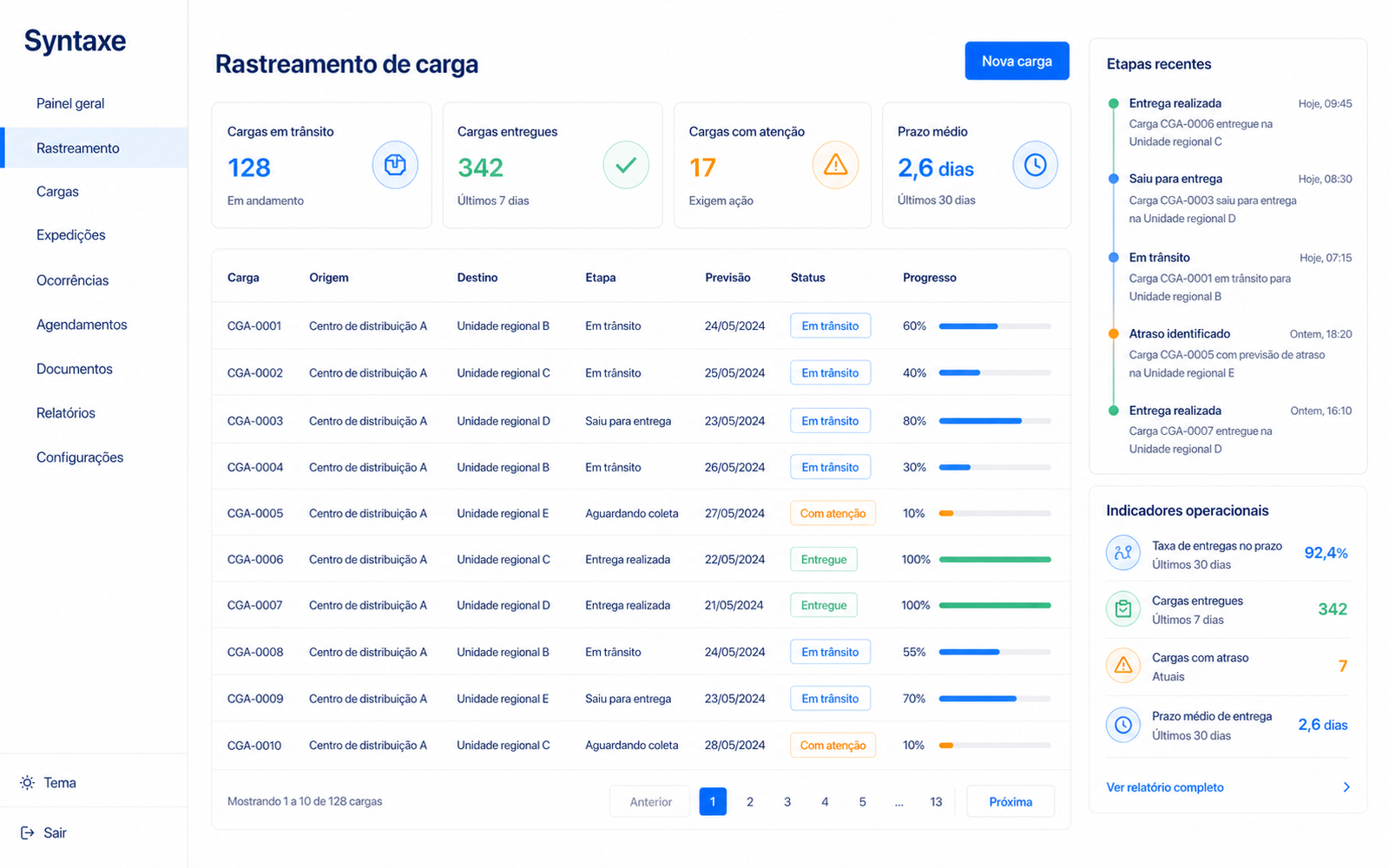Click the Status column header
Viewport: 1389px width, 868px height.
pyautogui.click(x=807, y=278)
